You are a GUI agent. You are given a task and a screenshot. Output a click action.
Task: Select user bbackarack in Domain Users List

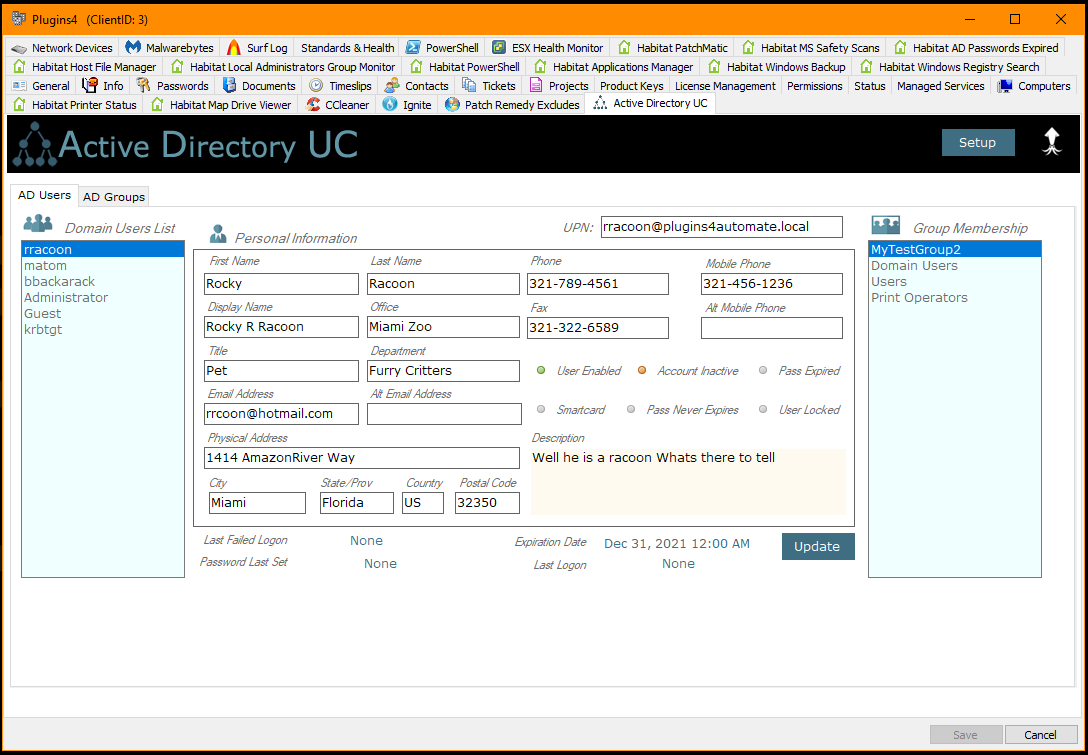[60, 282]
